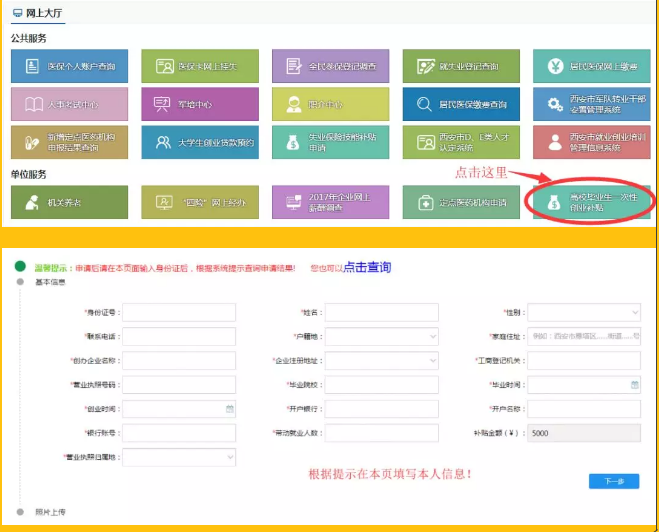Open 职介中心 tile

coord(330,104)
